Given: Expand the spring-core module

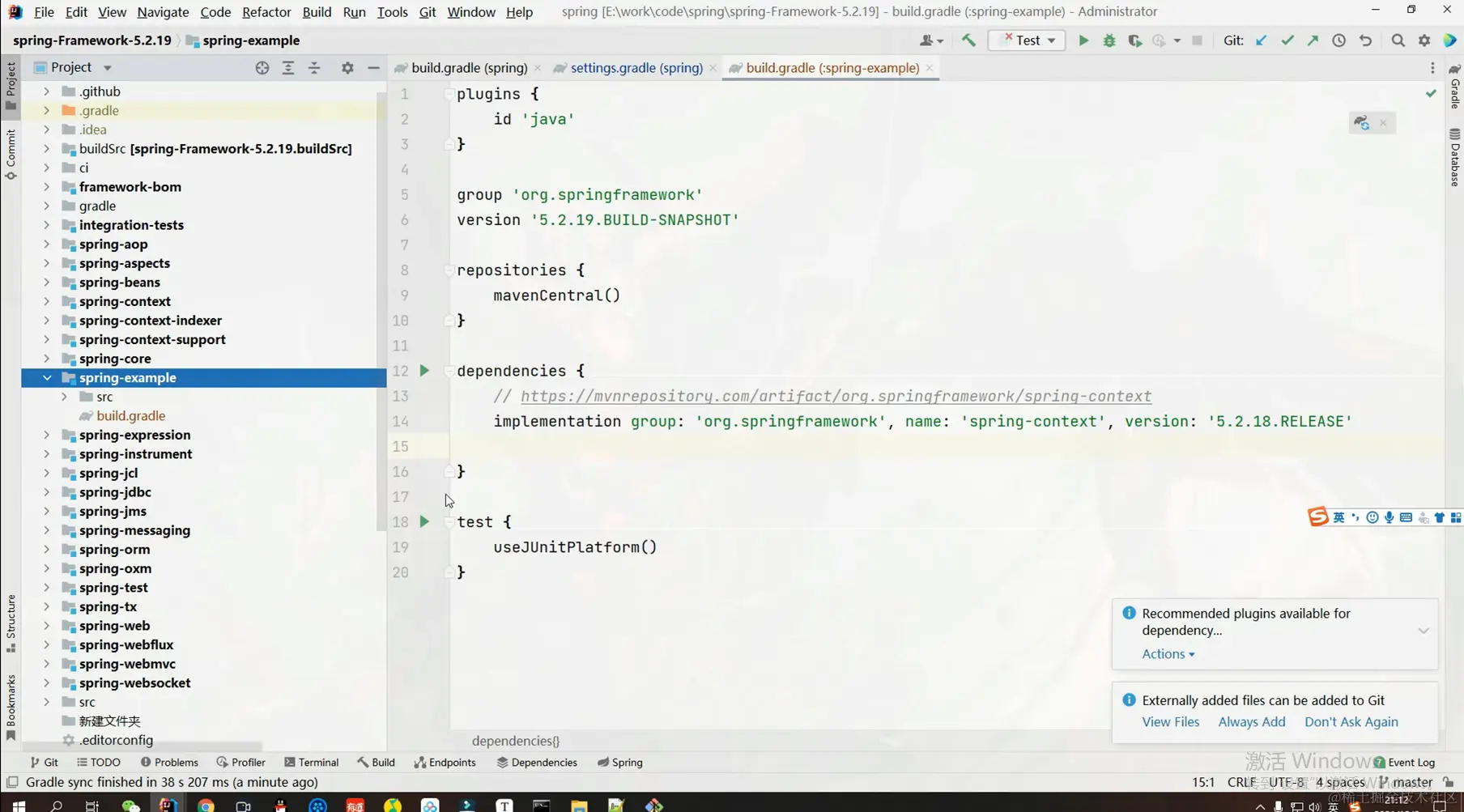Looking at the screenshot, I should [x=46, y=359].
